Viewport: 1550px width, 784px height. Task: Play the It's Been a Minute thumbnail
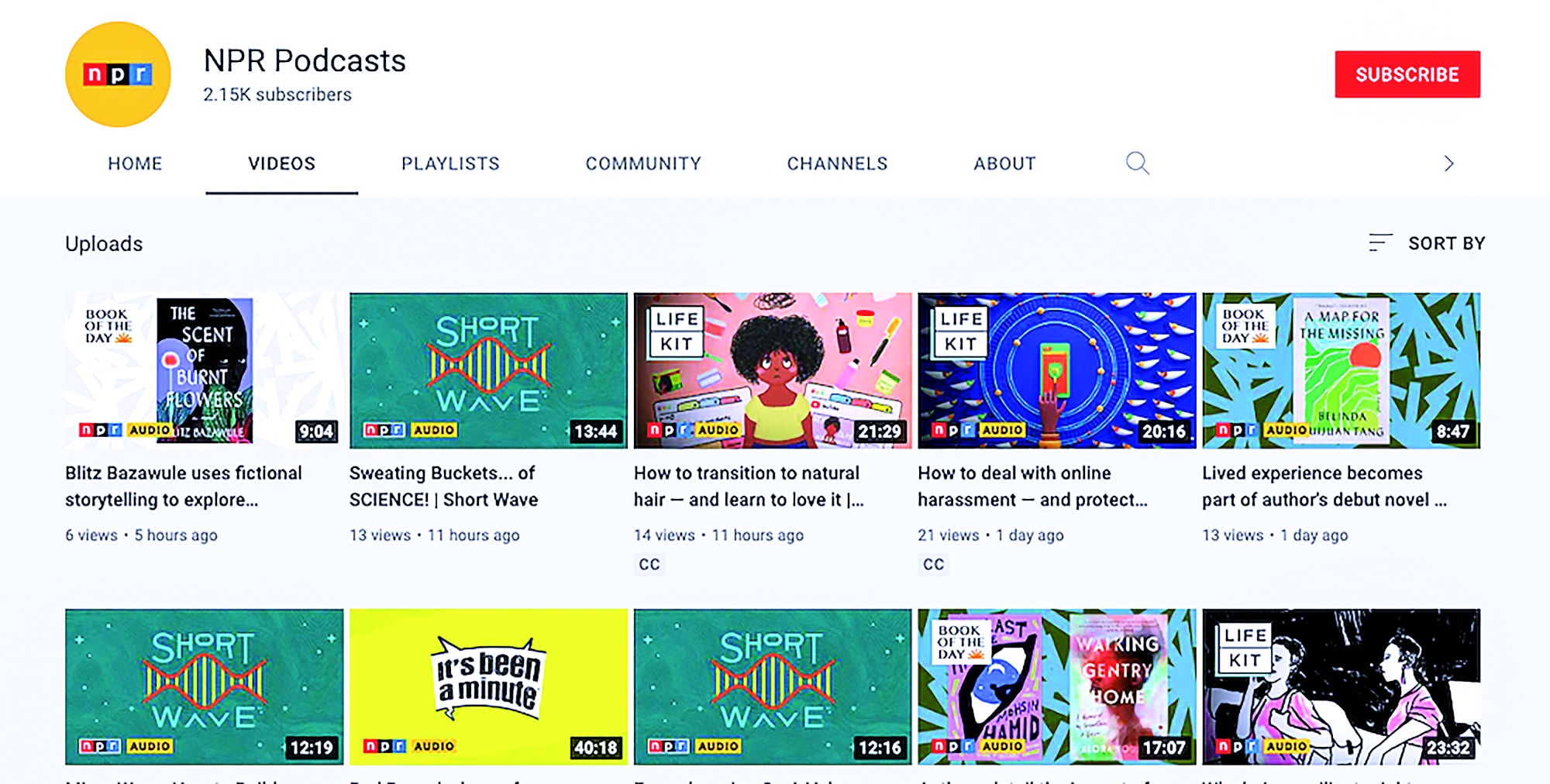pos(488,686)
